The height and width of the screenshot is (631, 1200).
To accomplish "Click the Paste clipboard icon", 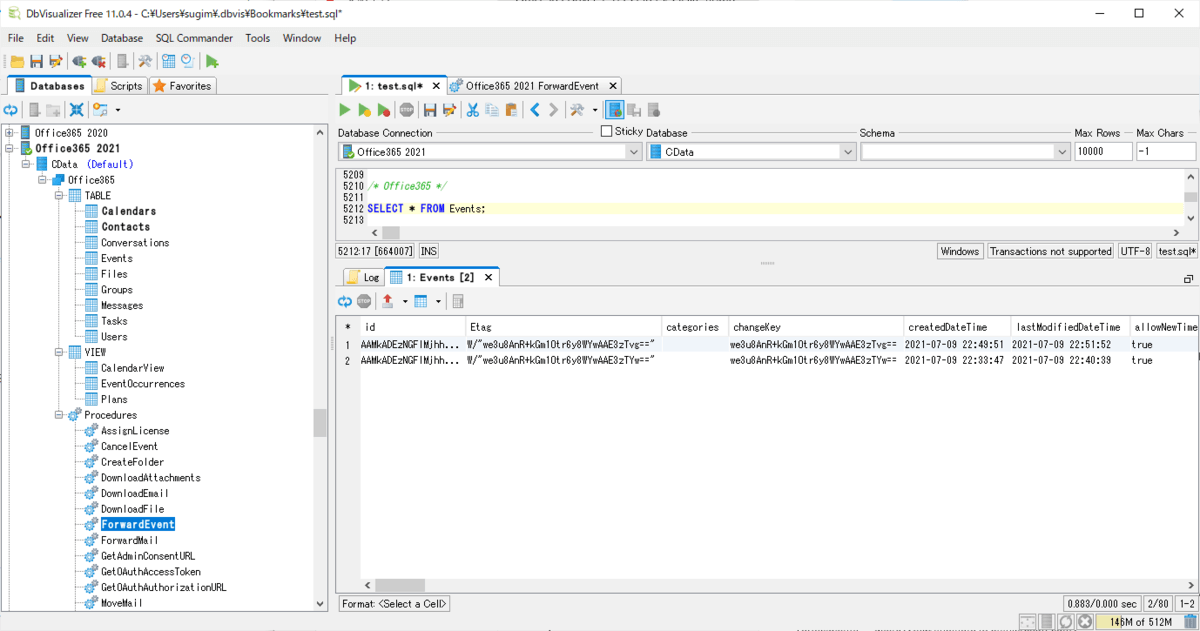I will tap(509, 109).
